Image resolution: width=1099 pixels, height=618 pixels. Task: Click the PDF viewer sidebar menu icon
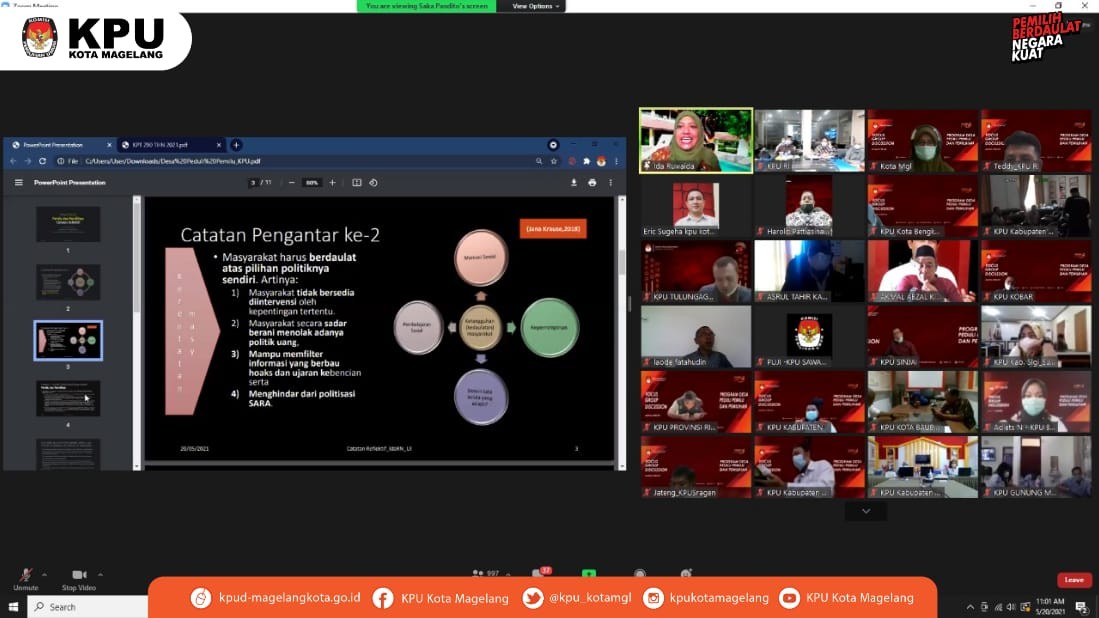click(18, 183)
